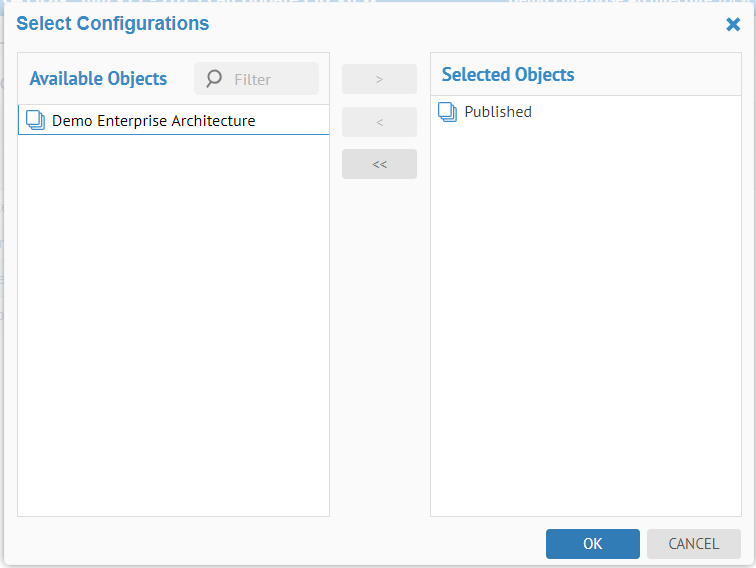This screenshot has height=568, width=756.
Task: Select the Published item in Selected Objects
Action: pos(498,112)
